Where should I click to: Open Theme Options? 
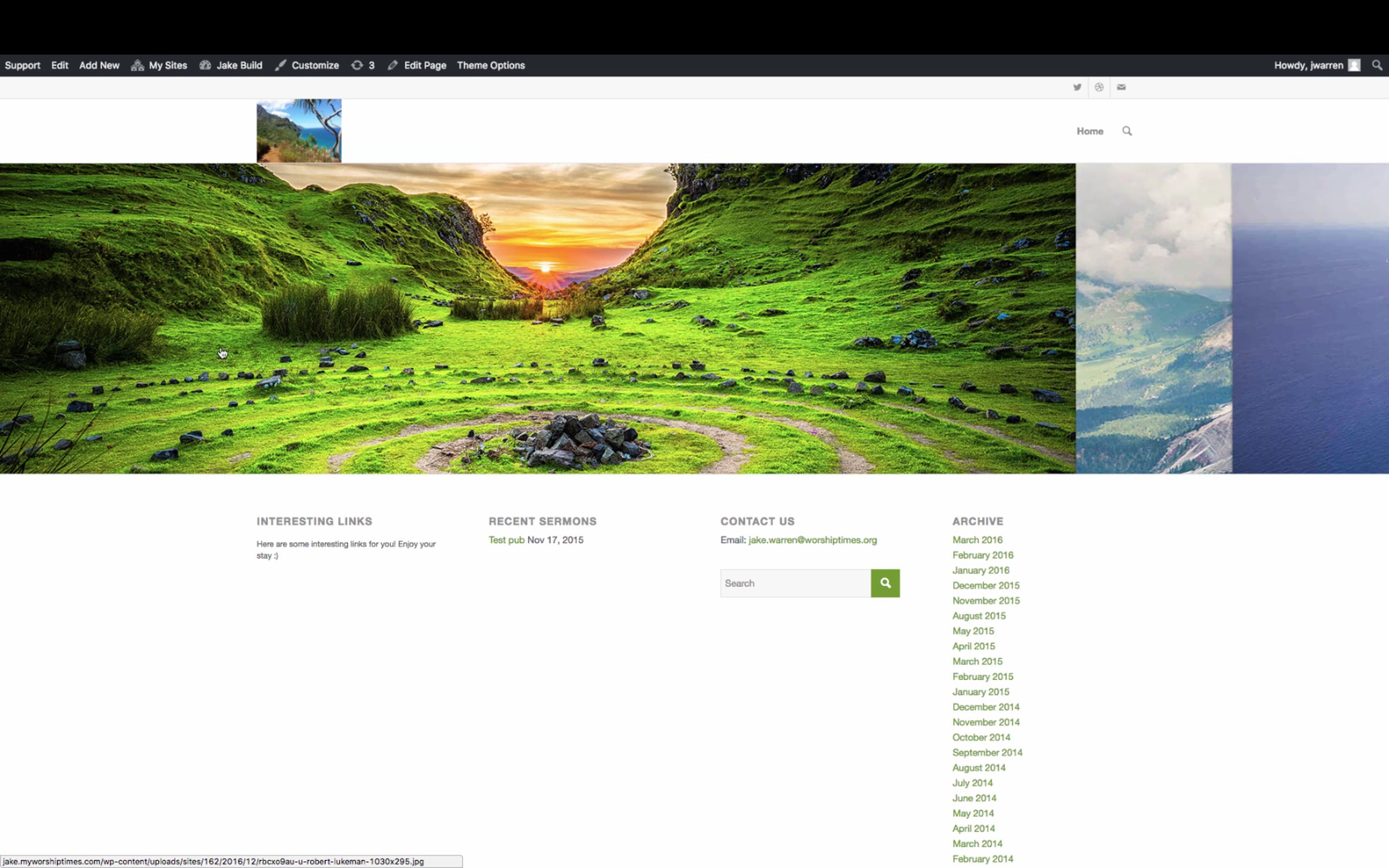click(x=491, y=65)
